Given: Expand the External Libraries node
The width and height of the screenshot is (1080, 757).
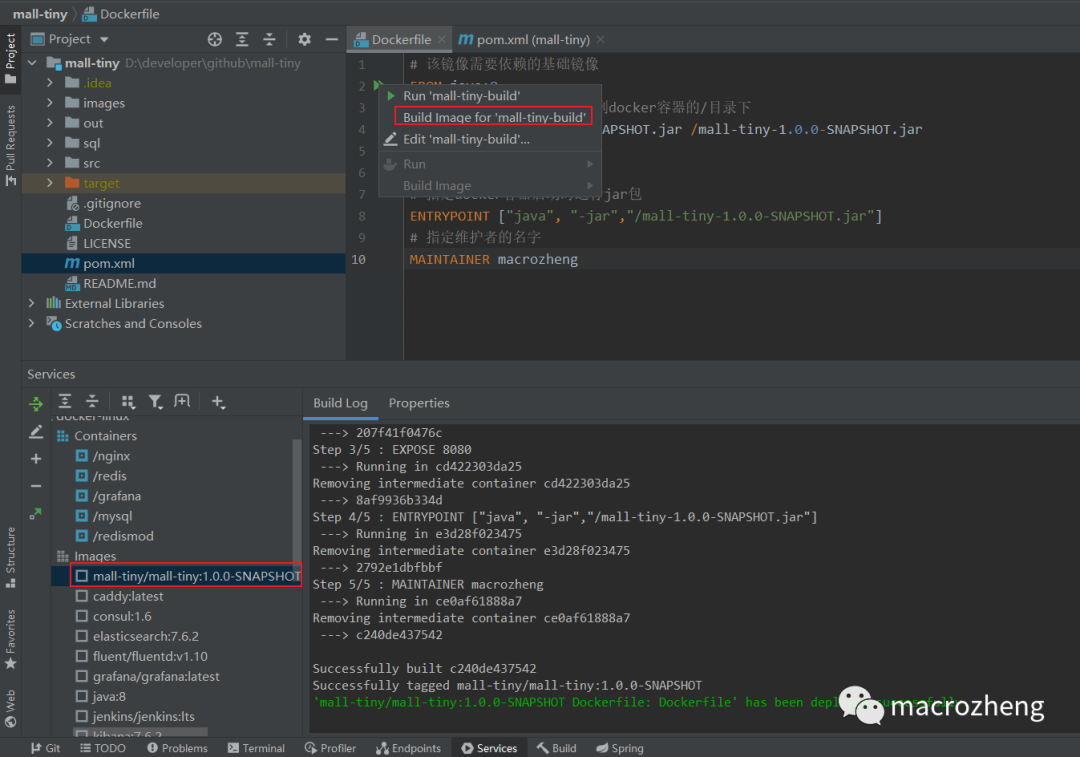Looking at the screenshot, I should 32,303.
